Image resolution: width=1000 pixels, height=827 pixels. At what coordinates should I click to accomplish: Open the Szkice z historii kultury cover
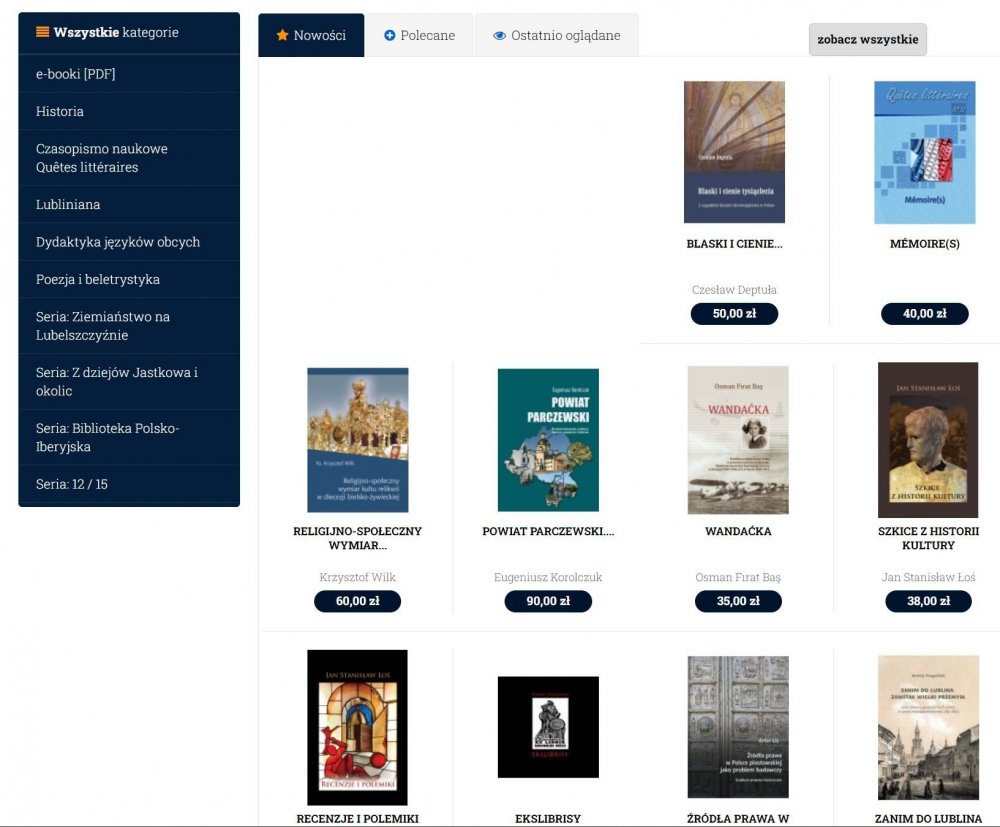pos(928,440)
